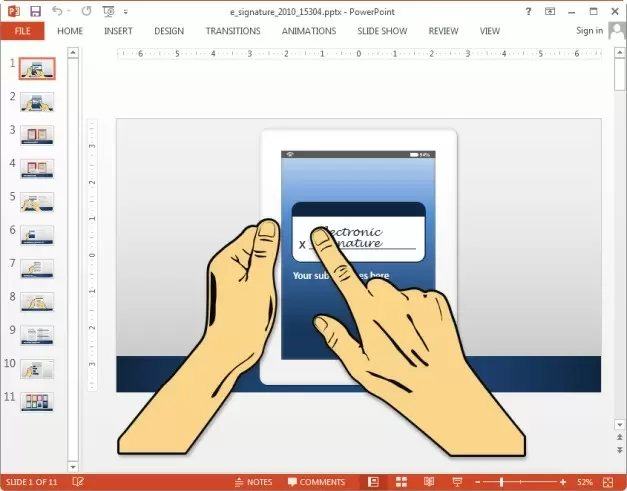Open the Undo history dropdown arrow
Screen dimensions: 627x491
(x=69, y=11)
